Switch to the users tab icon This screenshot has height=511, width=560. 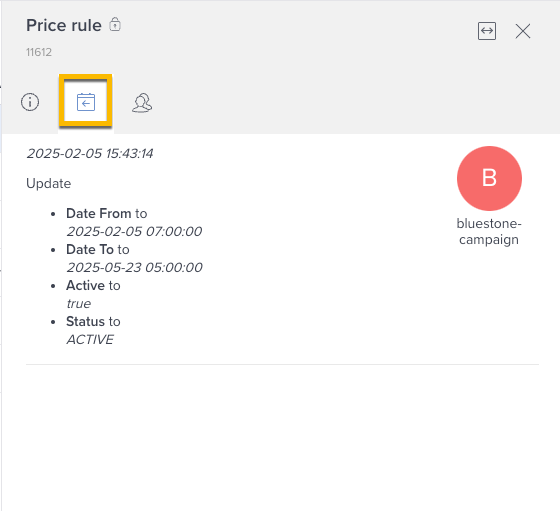tap(142, 103)
